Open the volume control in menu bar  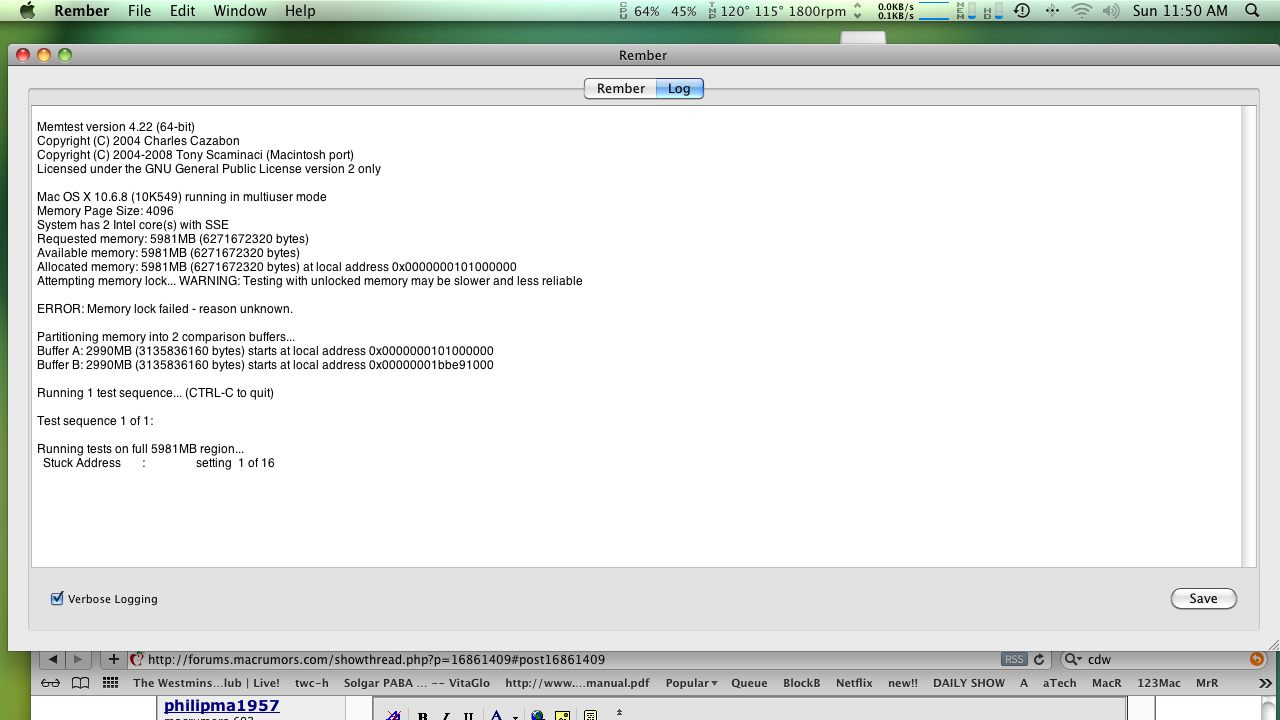coord(1111,11)
